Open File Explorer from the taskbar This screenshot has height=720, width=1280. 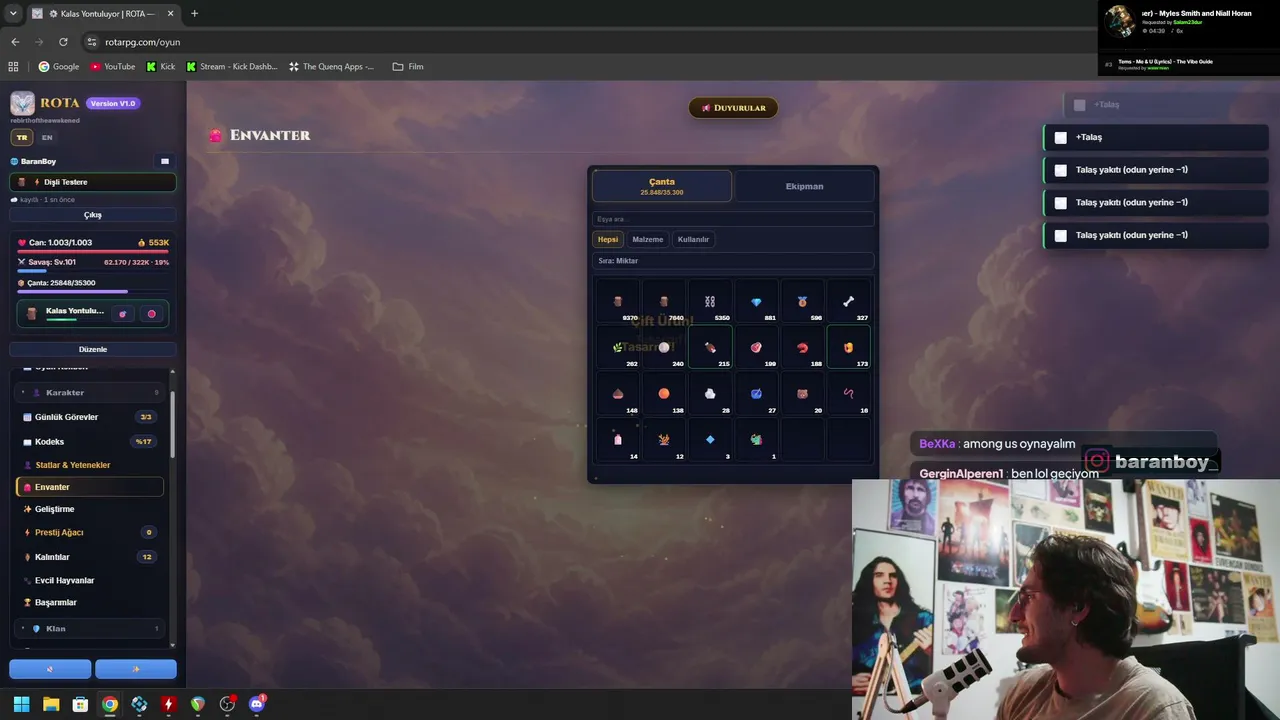click(51, 704)
